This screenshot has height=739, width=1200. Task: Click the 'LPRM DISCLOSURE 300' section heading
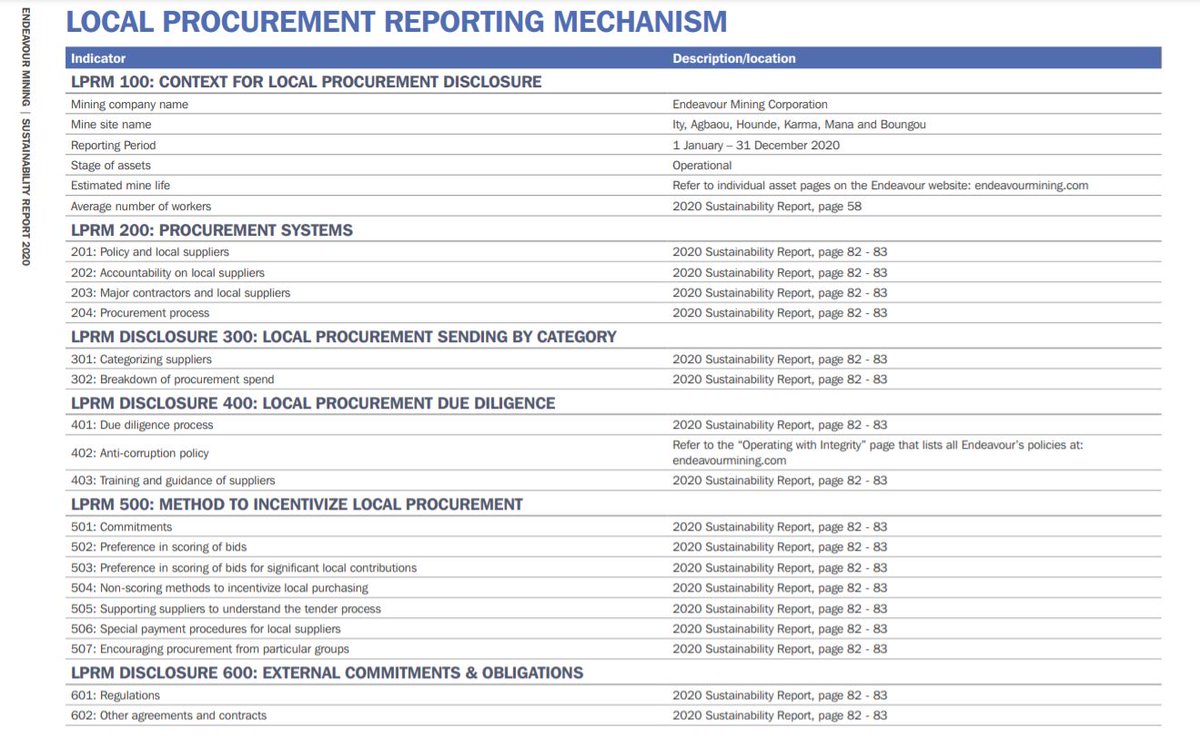pyautogui.click(x=344, y=337)
